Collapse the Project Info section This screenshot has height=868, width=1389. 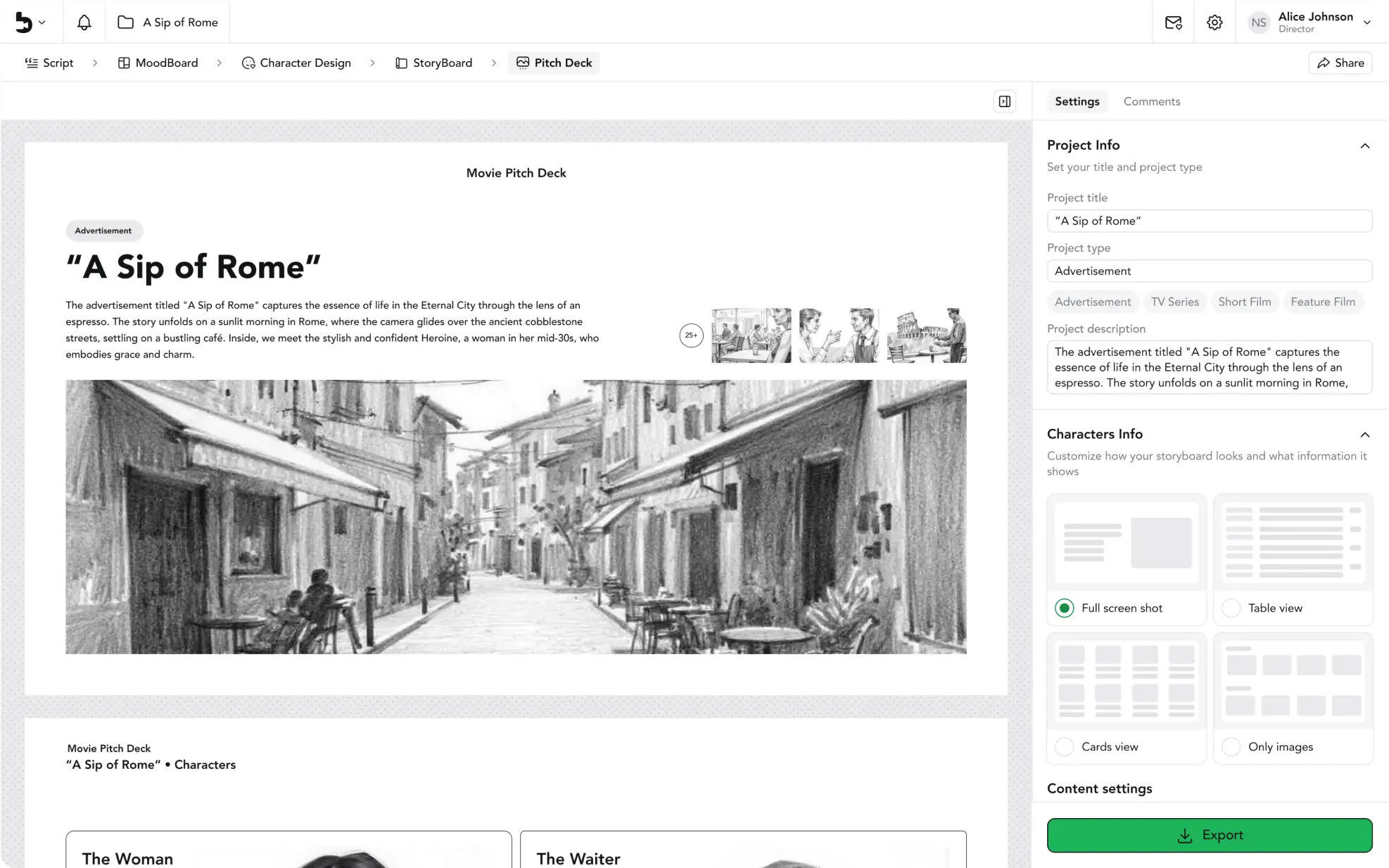coord(1364,146)
